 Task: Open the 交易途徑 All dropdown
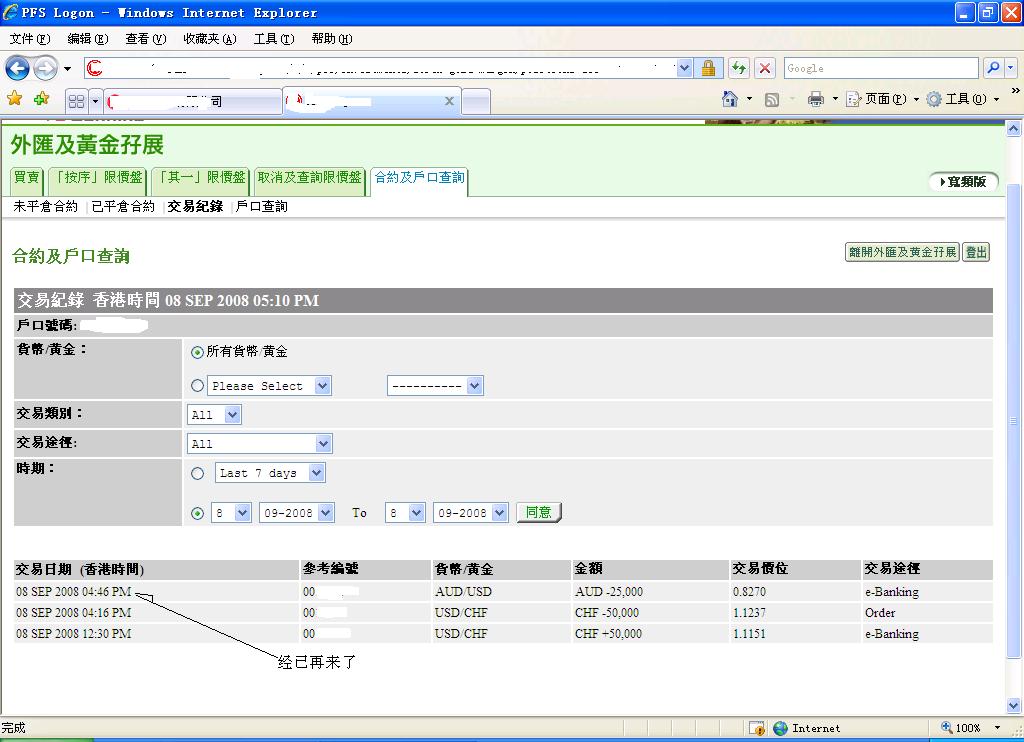(x=259, y=444)
